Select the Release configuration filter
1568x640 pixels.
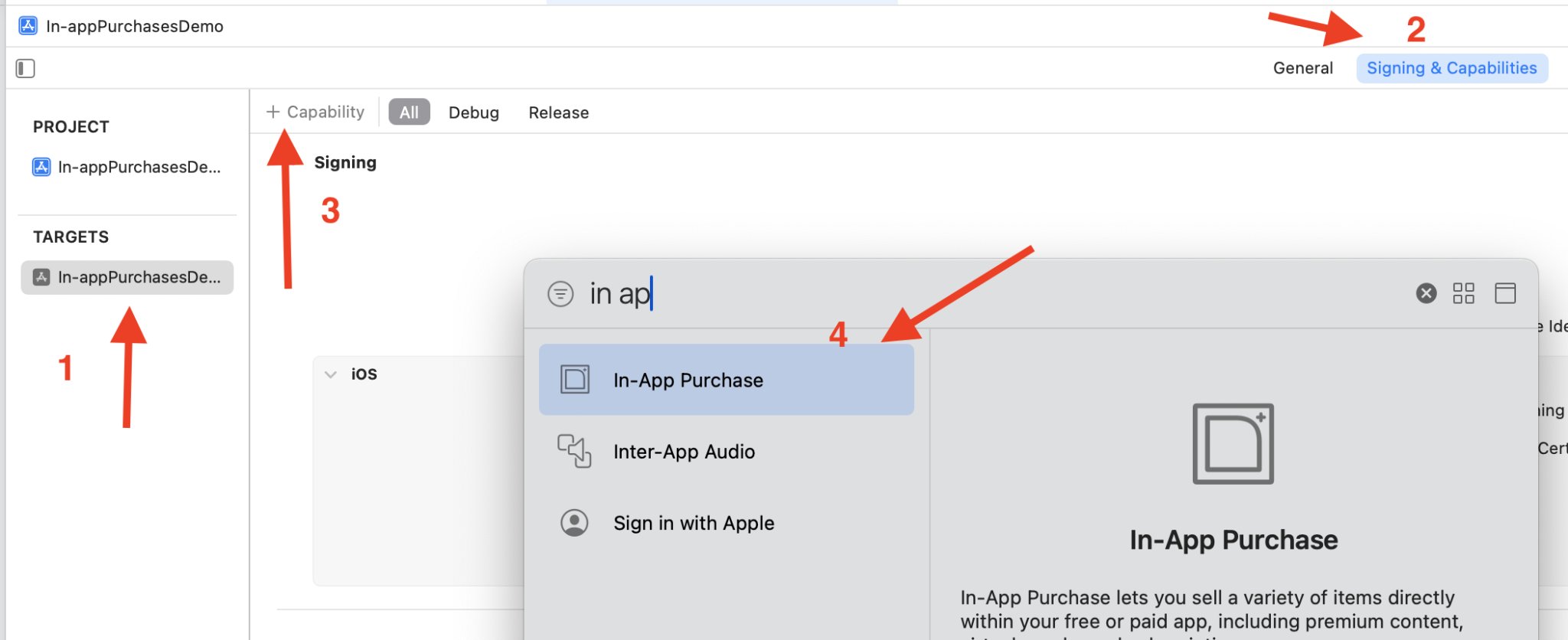pos(558,113)
